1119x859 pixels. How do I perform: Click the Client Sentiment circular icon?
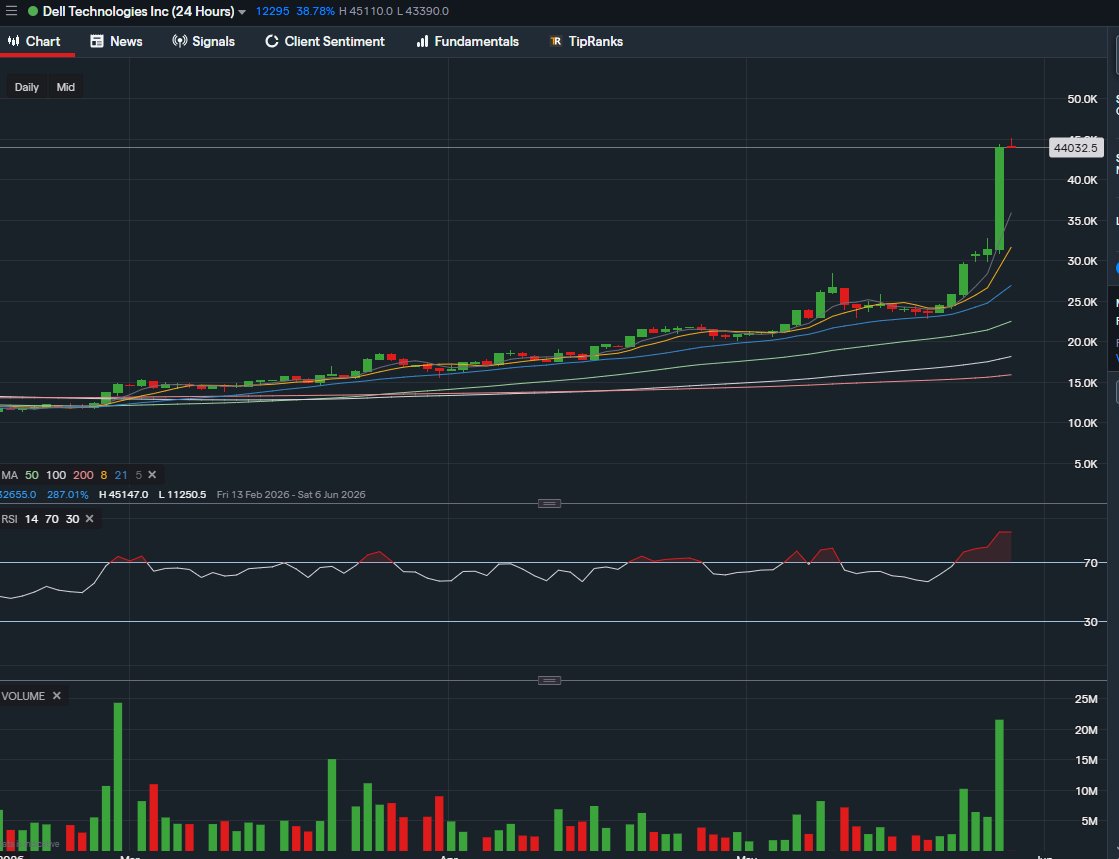point(271,41)
